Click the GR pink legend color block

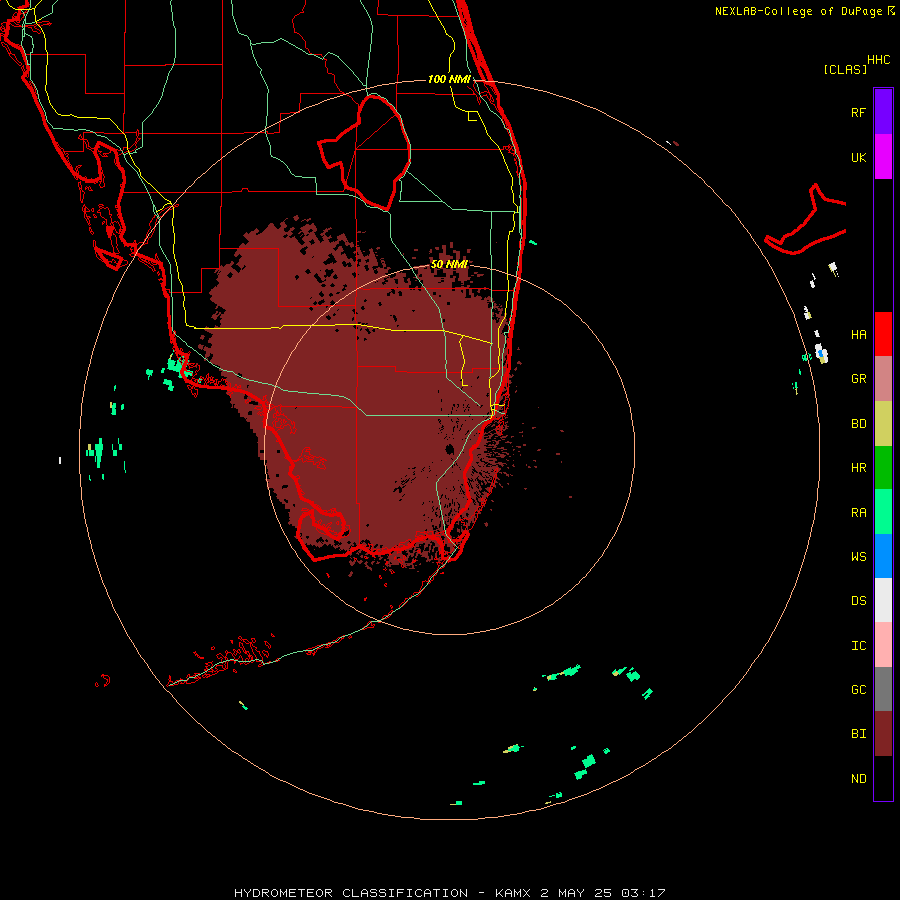pyautogui.click(x=883, y=379)
